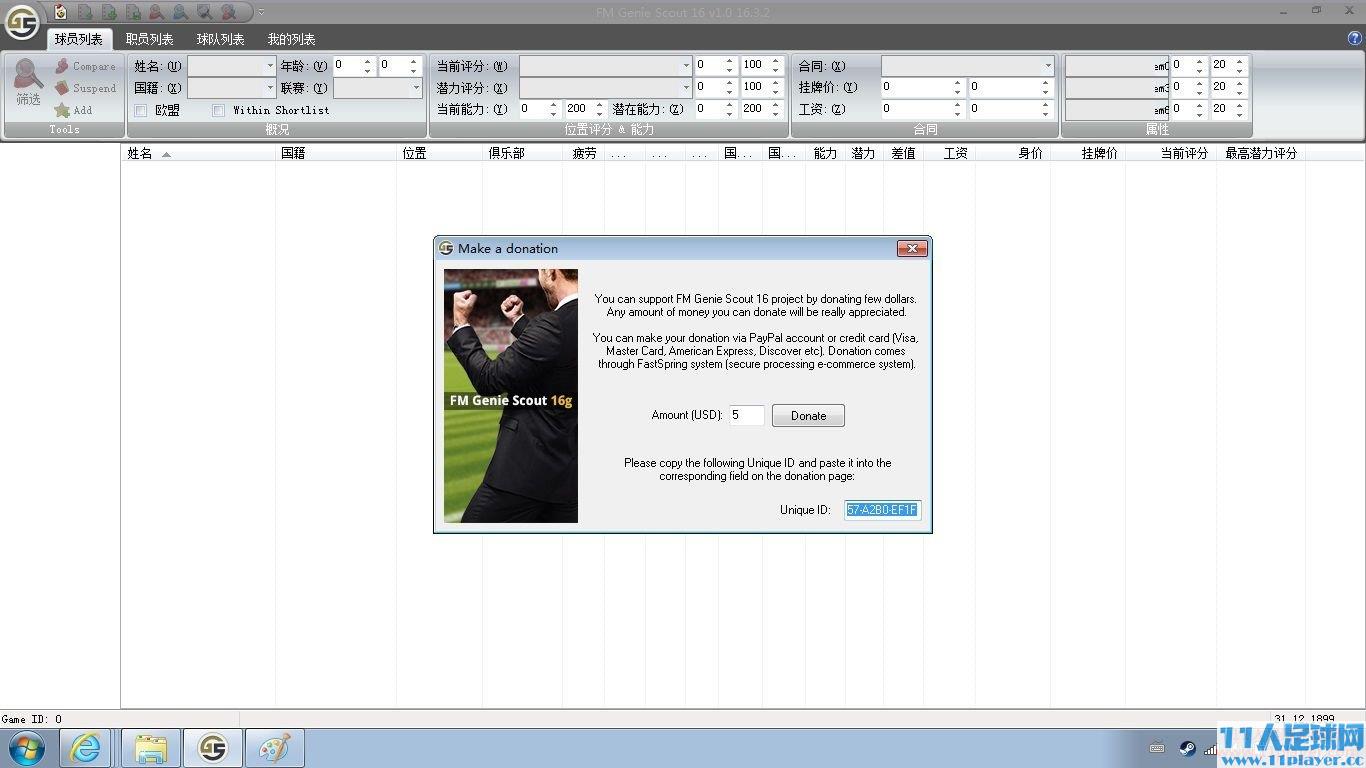The height and width of the screenshot is (768, 1366).
Task: Switch to the 球队列表 tab
Action: pyautogui.click(x=221, y=39)
